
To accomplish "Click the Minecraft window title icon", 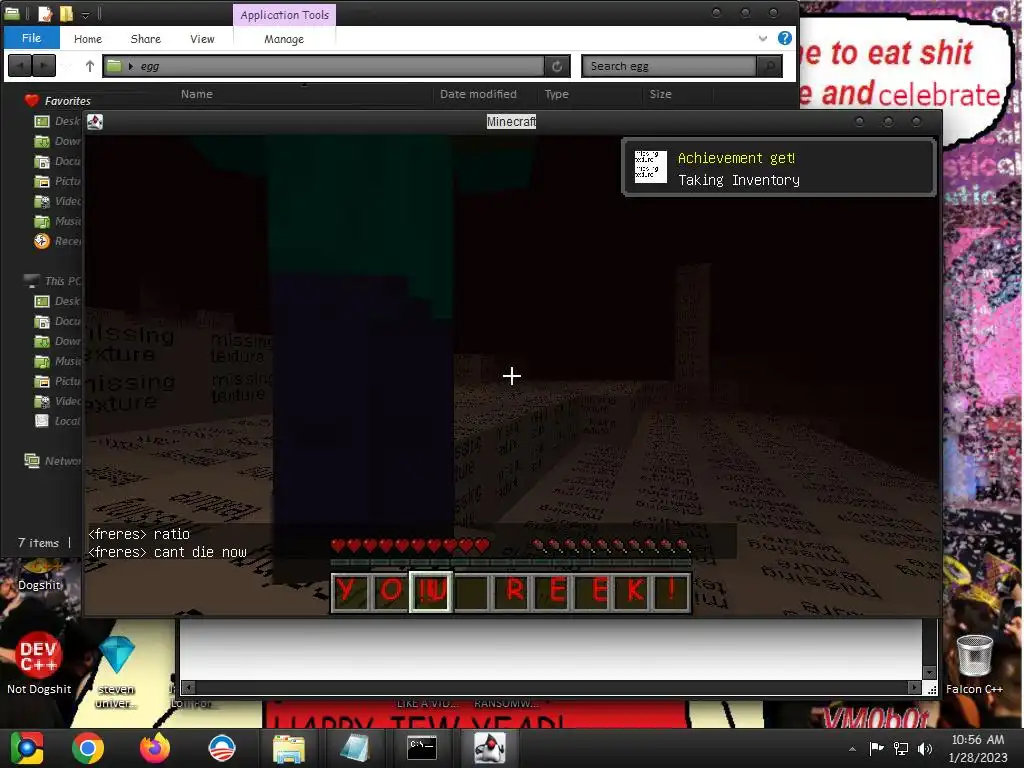I will [95, 121].
